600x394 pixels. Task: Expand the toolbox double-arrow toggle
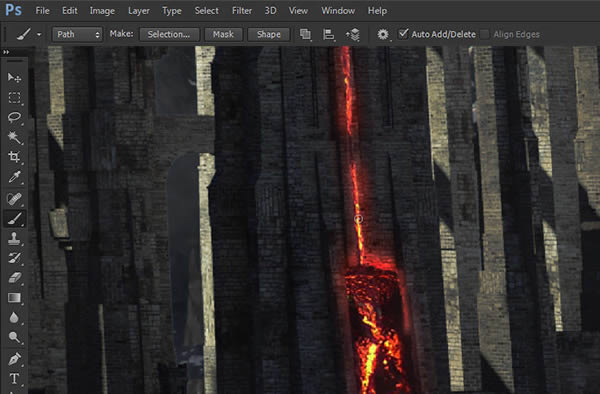point(6,52)
